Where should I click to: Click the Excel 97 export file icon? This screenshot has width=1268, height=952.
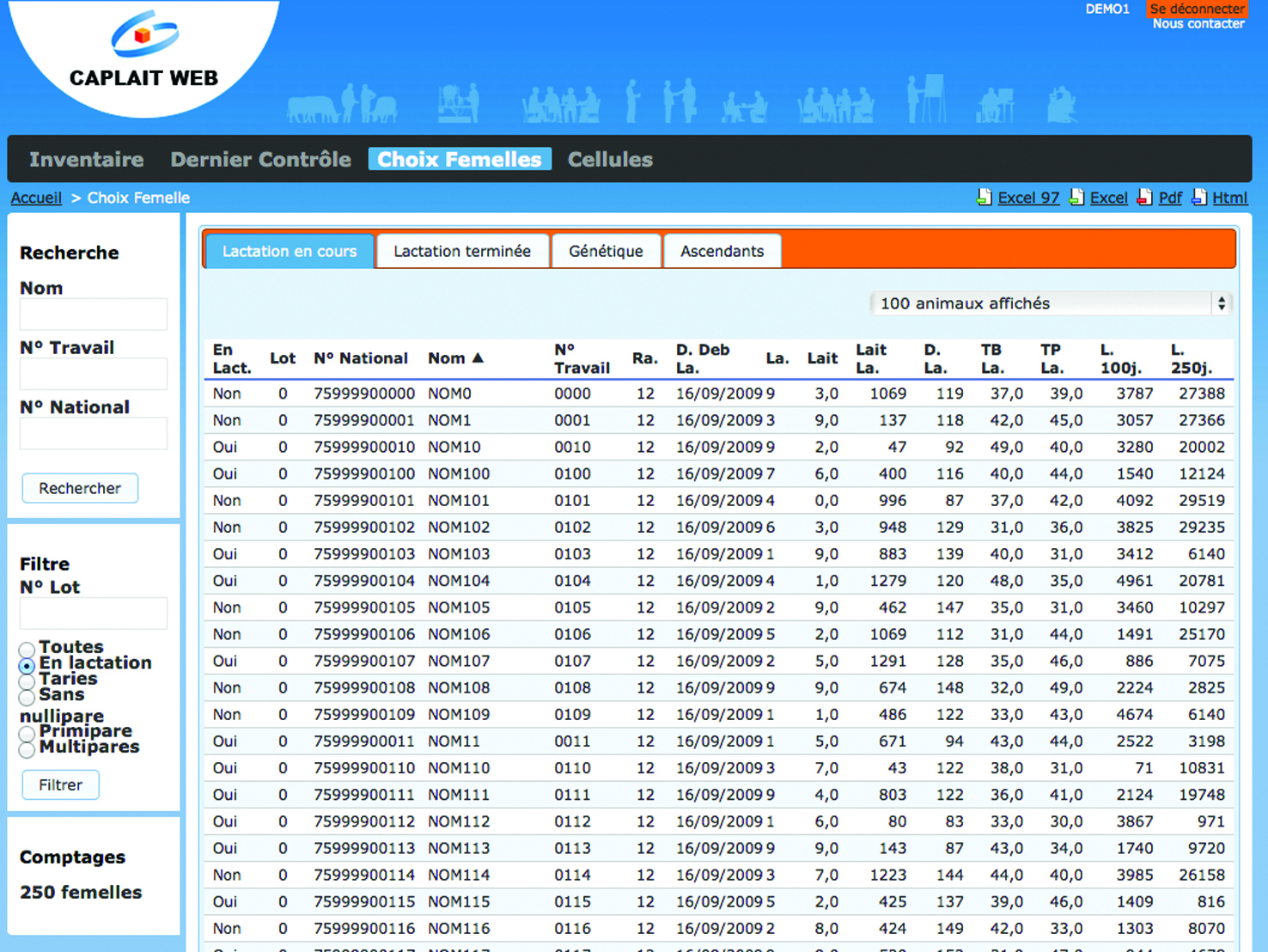pyautogui.click(x=985, y=198)
